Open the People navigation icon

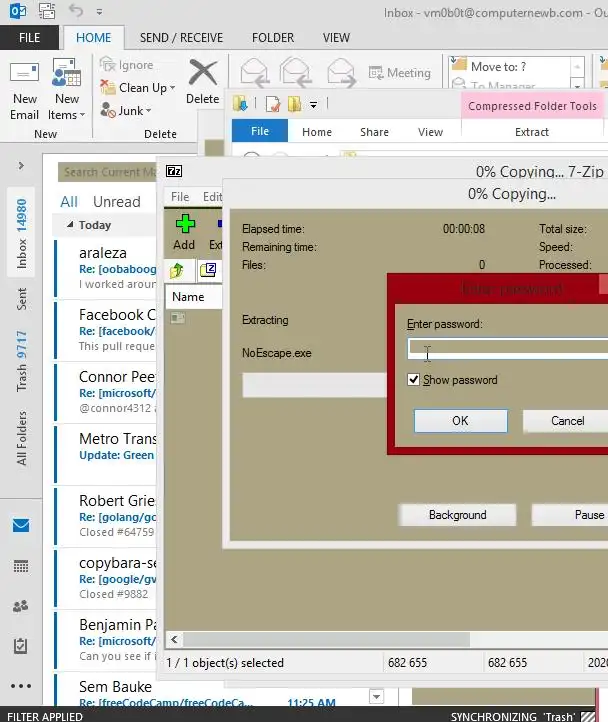[x=21, y=606]
